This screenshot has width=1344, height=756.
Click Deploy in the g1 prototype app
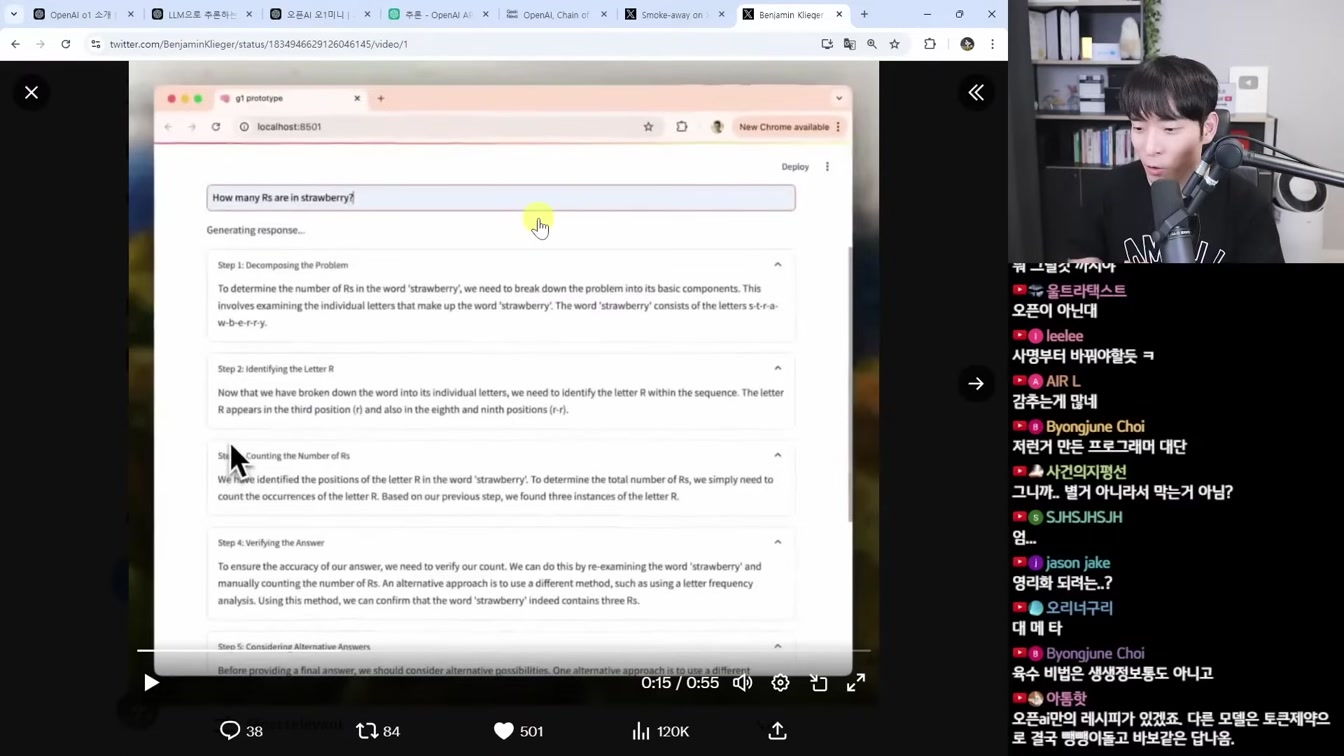[795, 167]
